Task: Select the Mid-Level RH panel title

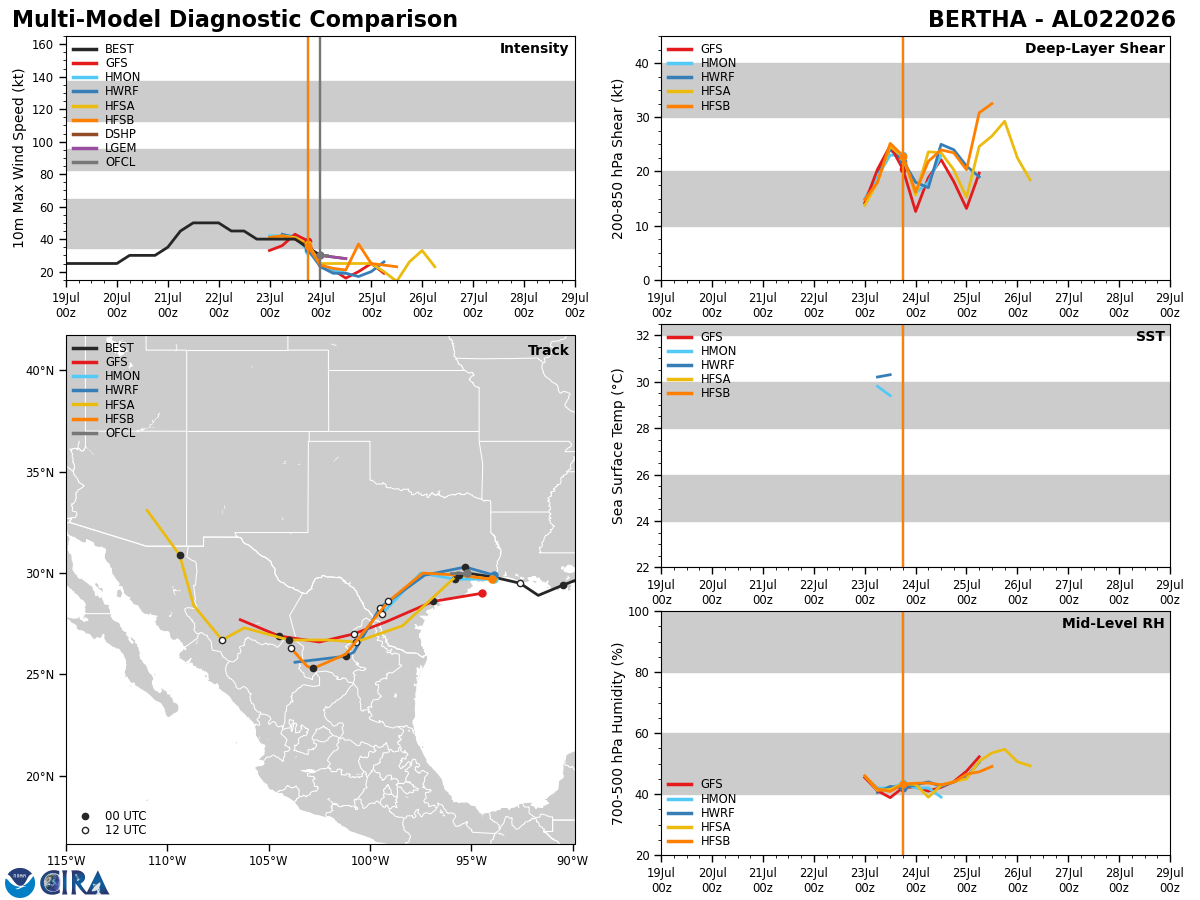Action: coord(1113,624)
